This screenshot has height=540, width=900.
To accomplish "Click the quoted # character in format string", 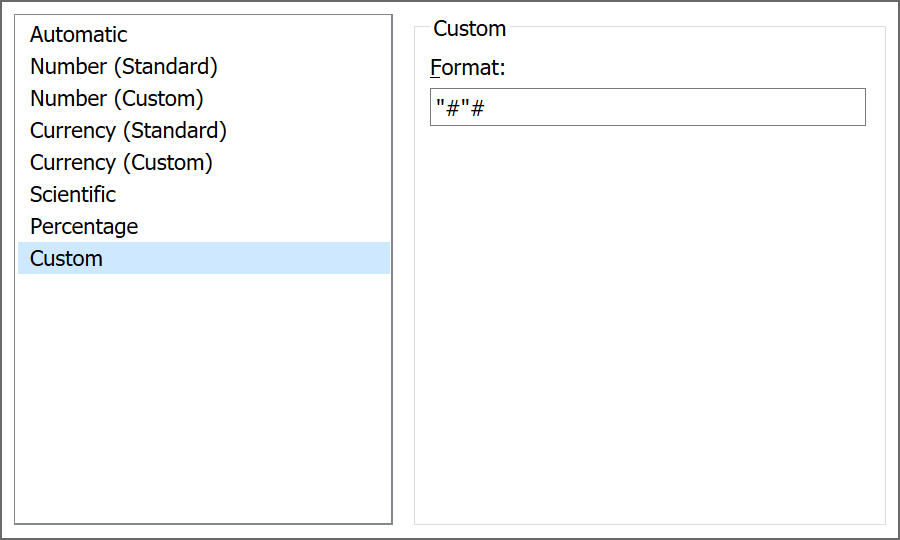I will (x=452, y=108).
